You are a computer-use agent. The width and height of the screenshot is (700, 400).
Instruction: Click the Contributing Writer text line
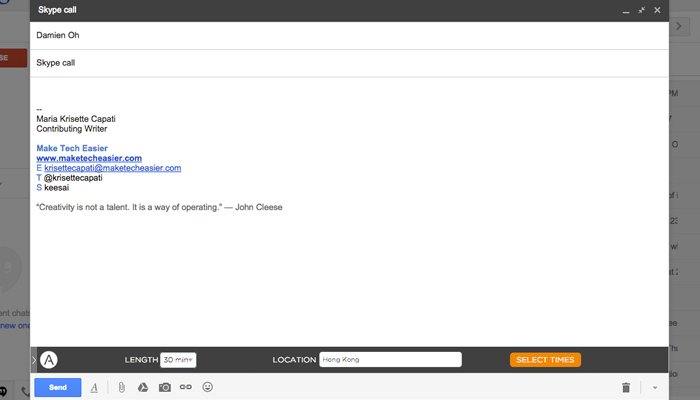72,129
